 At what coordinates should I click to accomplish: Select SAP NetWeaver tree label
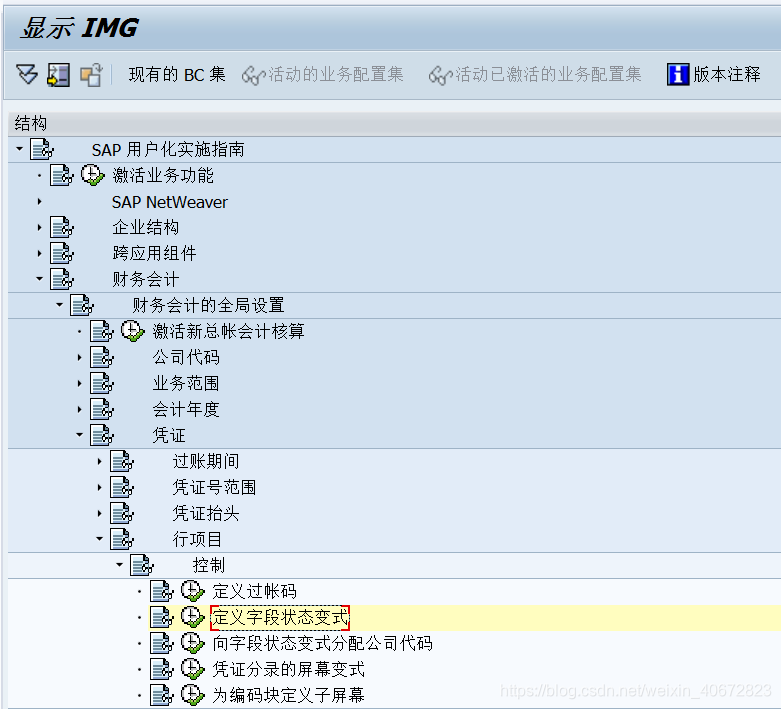[169, 202]
